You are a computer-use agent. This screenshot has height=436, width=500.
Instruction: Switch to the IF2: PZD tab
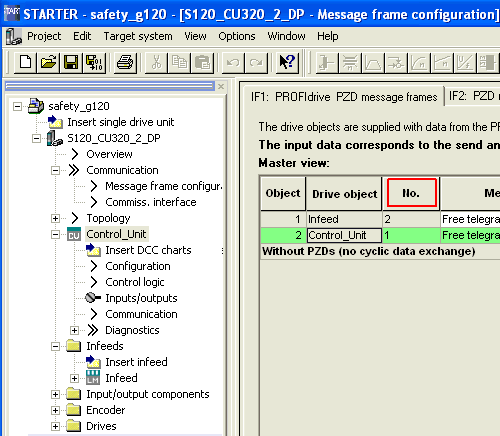tap(472, 96)
